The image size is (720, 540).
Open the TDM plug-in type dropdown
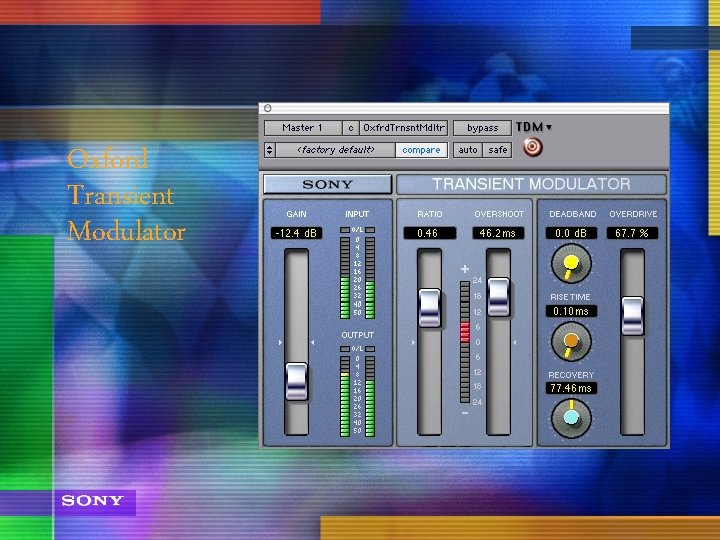tap(534, 127)
